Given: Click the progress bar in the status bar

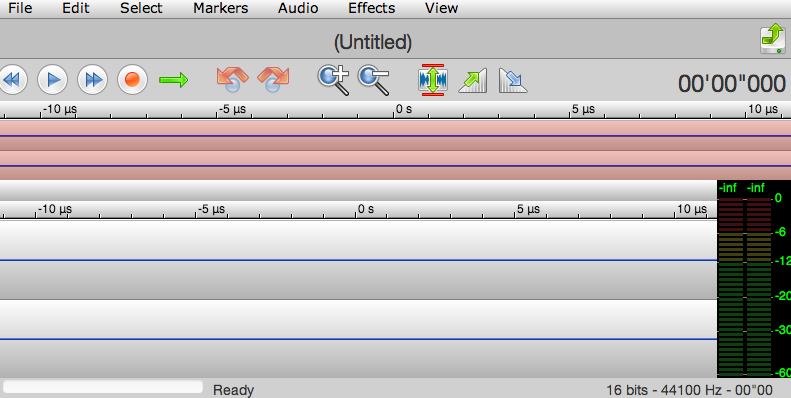Looking at the screenshot, I should click(x=102, y=387).
